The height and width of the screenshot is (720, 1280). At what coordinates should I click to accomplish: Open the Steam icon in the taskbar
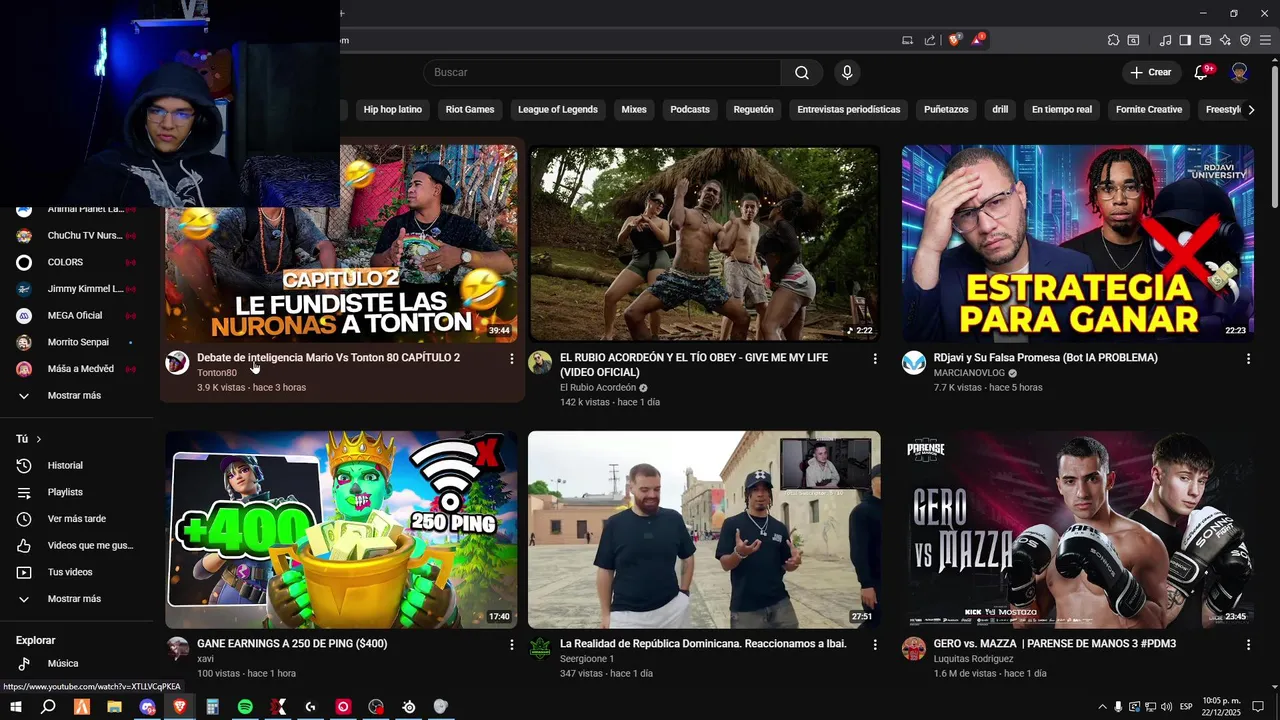point(408,707)
